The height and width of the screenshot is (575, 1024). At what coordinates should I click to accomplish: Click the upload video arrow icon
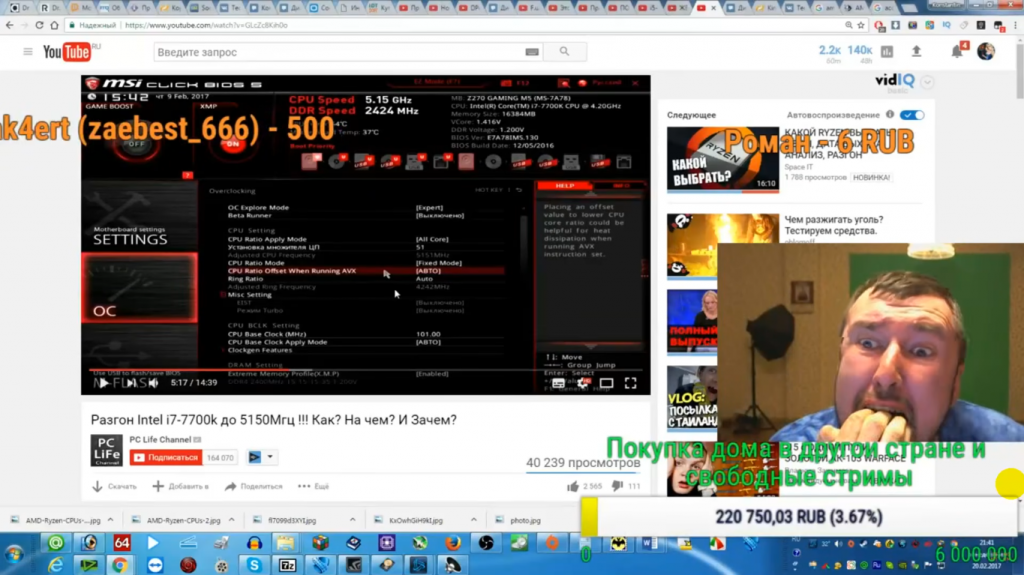pos(916,51)
